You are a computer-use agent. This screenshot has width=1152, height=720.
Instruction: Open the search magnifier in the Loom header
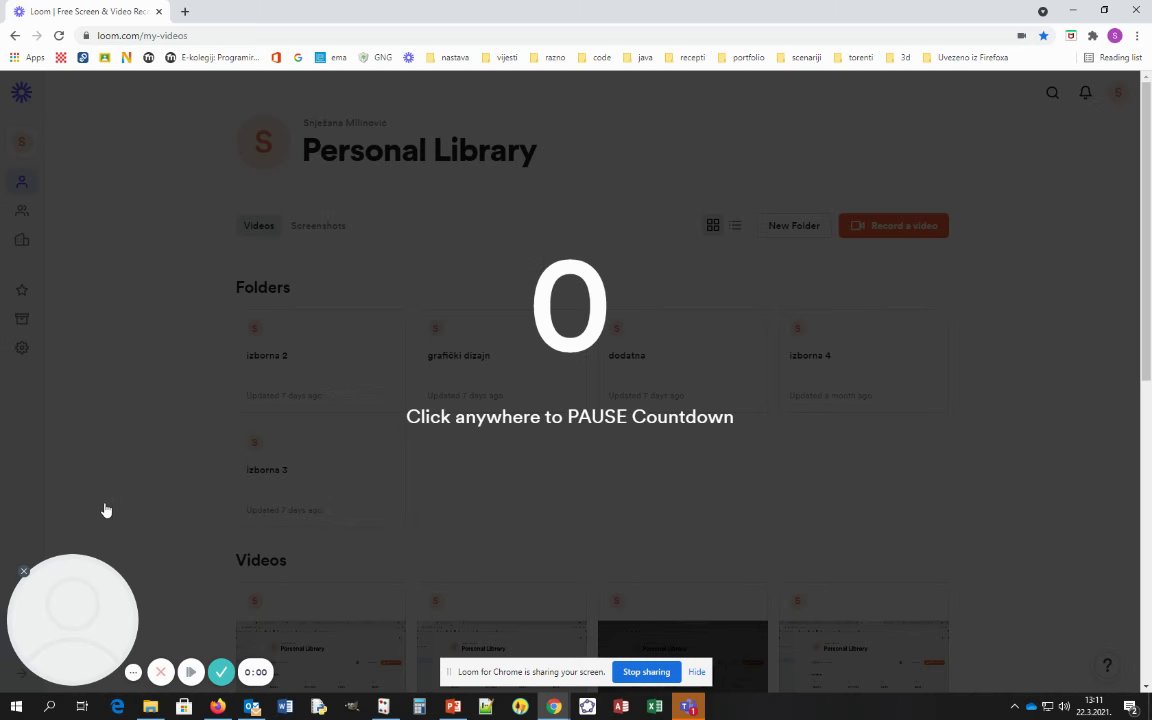pos(1052,93)
